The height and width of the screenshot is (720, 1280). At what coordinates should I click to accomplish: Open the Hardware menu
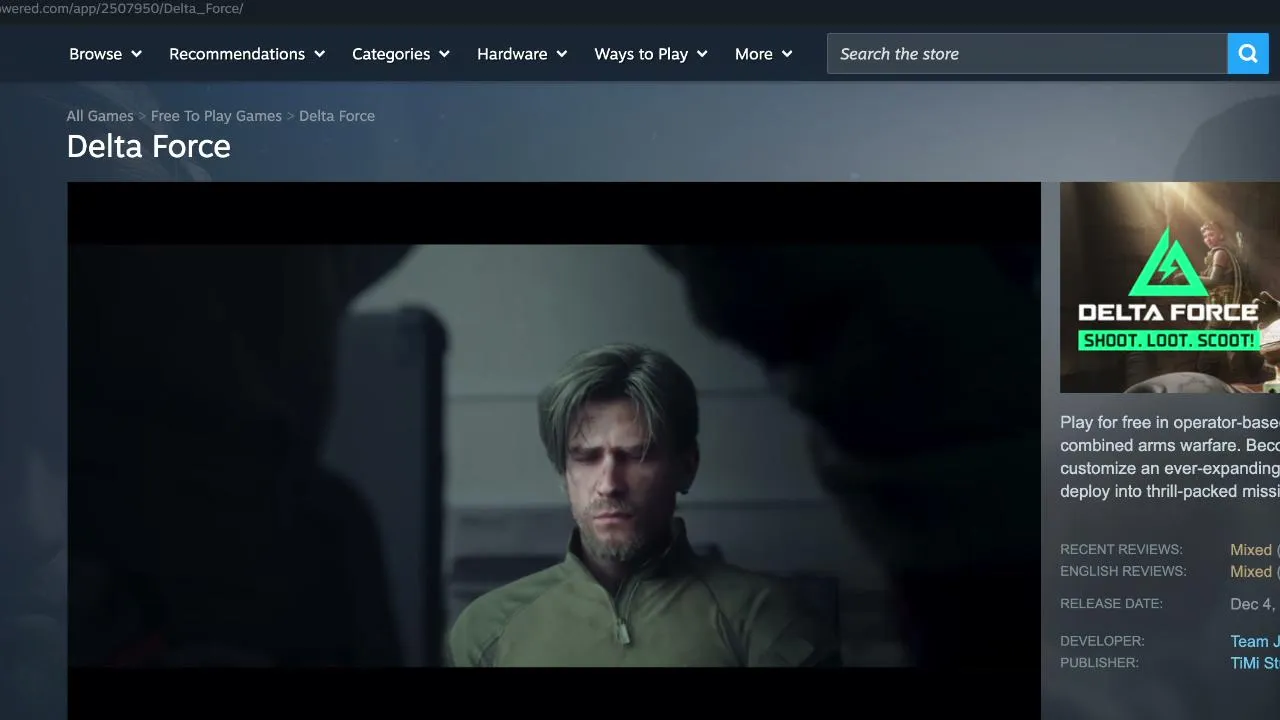[522, 54]
